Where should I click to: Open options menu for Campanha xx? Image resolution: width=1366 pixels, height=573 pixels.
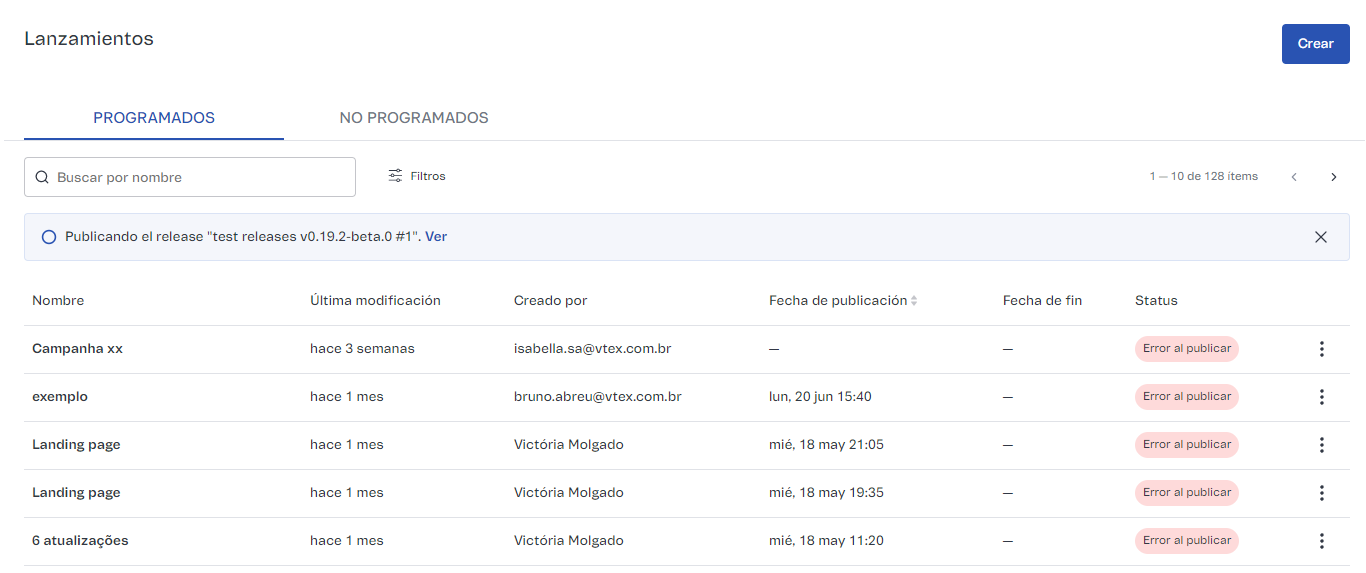pyautogui.click(x=1321, y=349)
